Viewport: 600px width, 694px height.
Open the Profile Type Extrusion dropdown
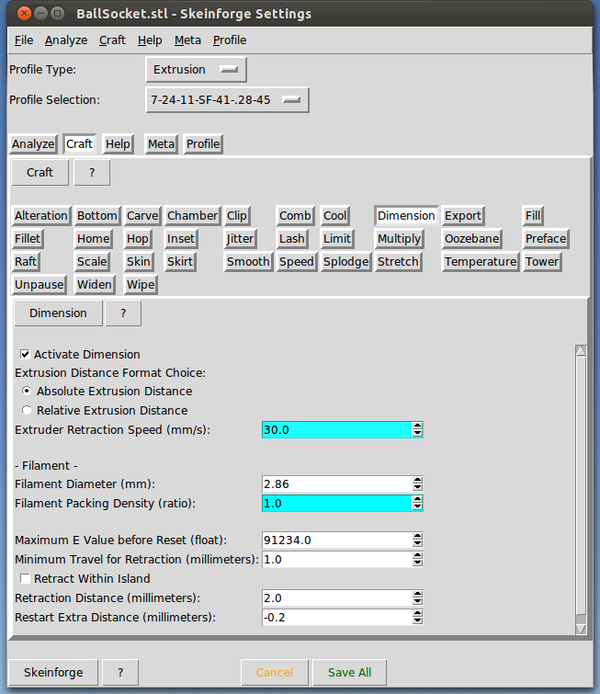(196, 70)
